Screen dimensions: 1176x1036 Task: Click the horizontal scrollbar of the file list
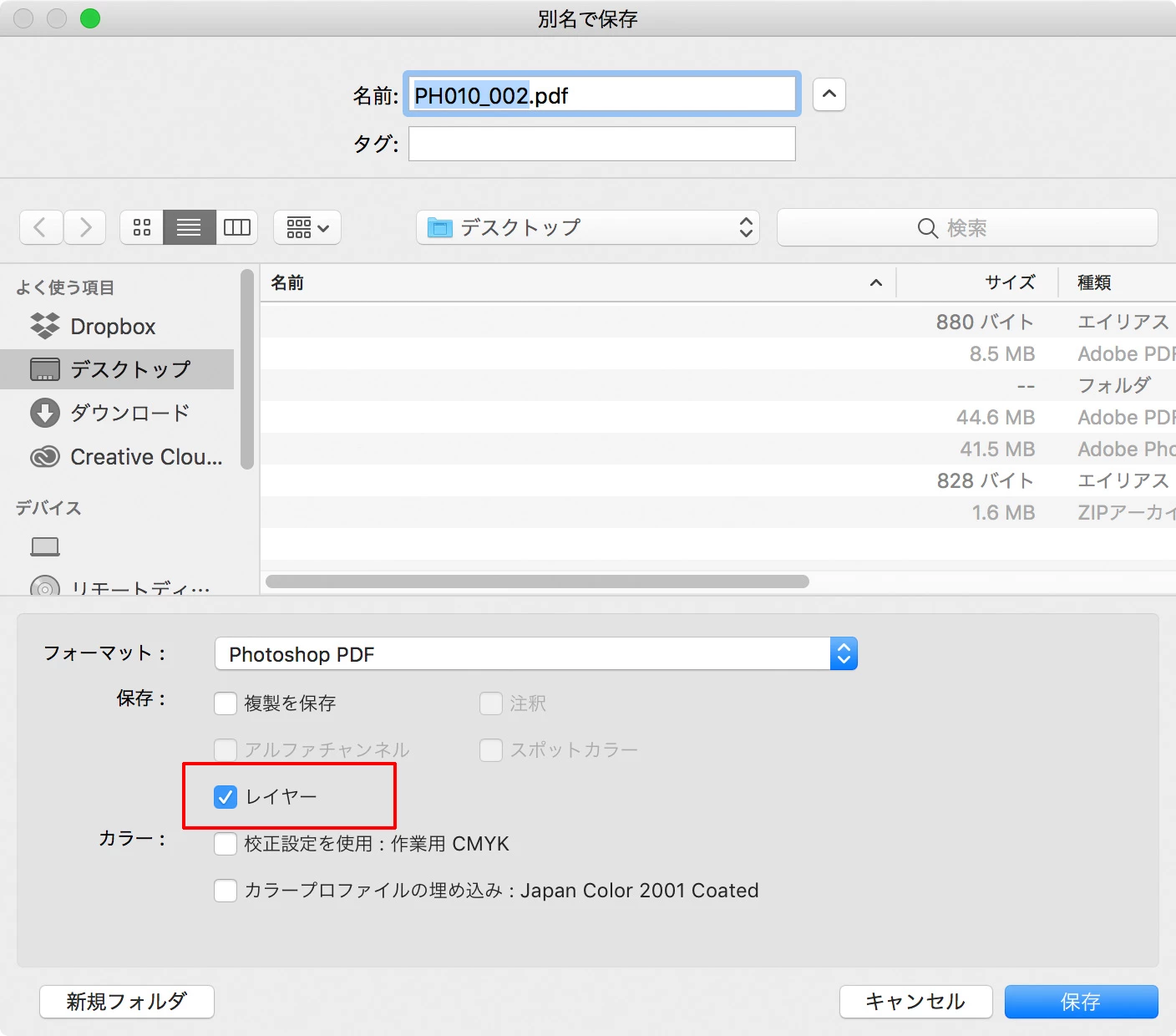pyautogui.click(x=537, y=581)
